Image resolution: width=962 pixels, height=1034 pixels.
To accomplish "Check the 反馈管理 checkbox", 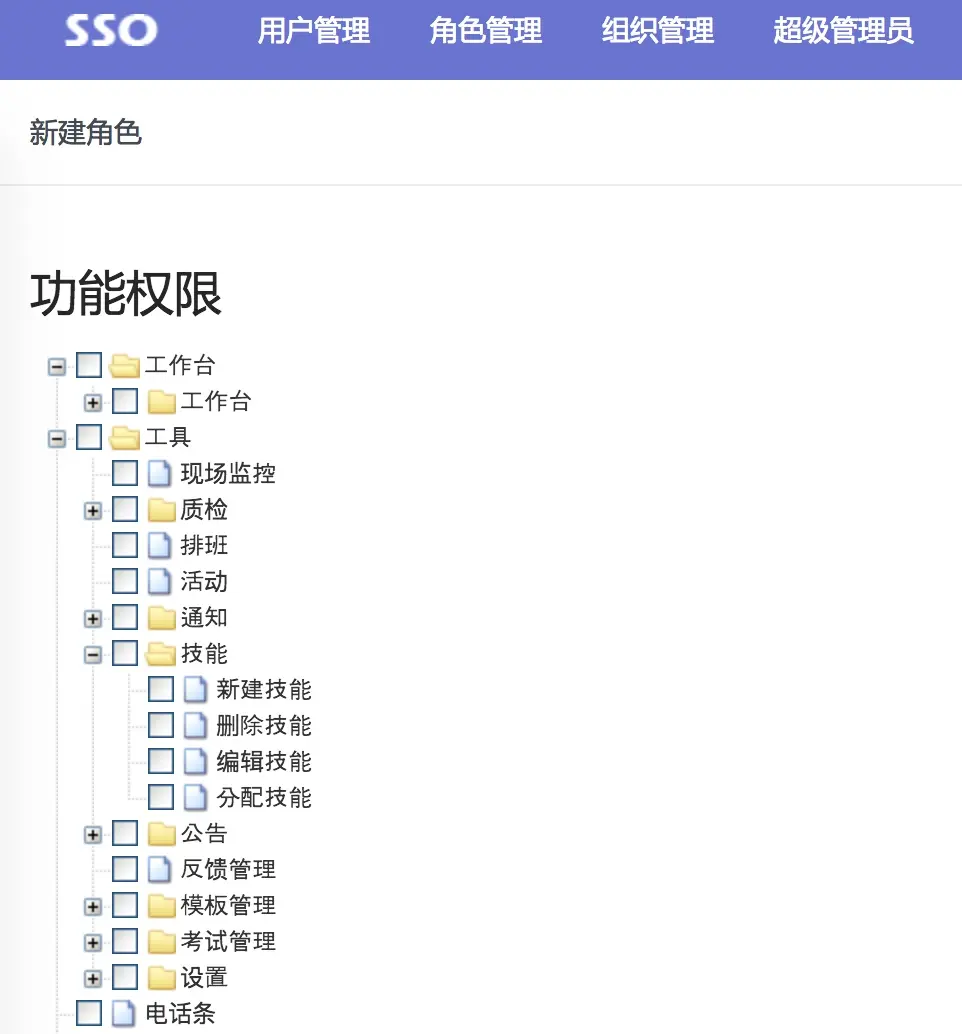I will (125, 869).
